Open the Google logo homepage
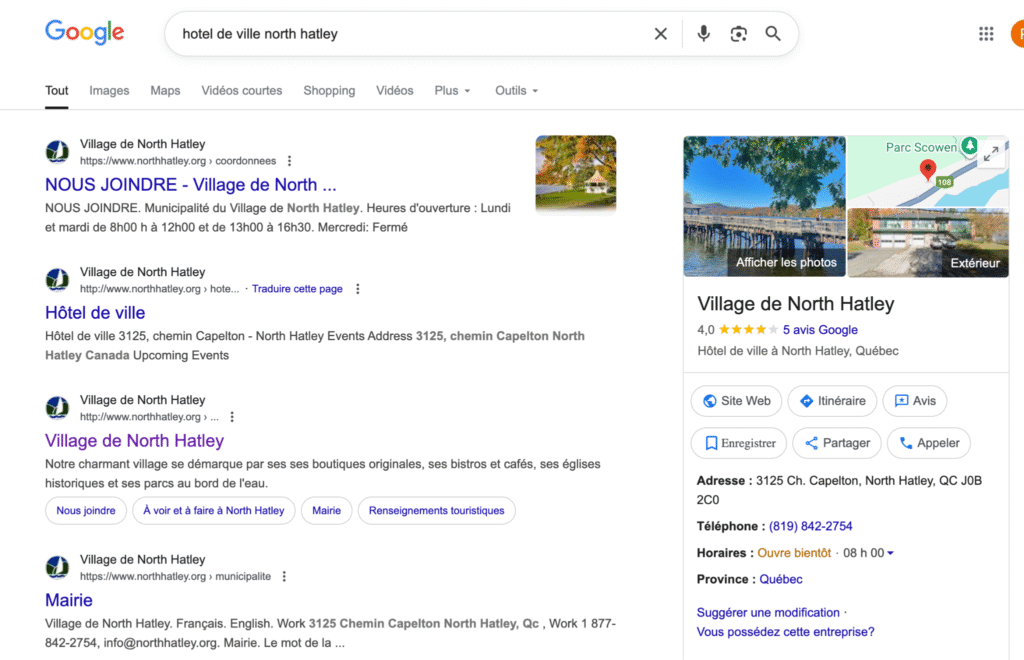 [85, 32]
